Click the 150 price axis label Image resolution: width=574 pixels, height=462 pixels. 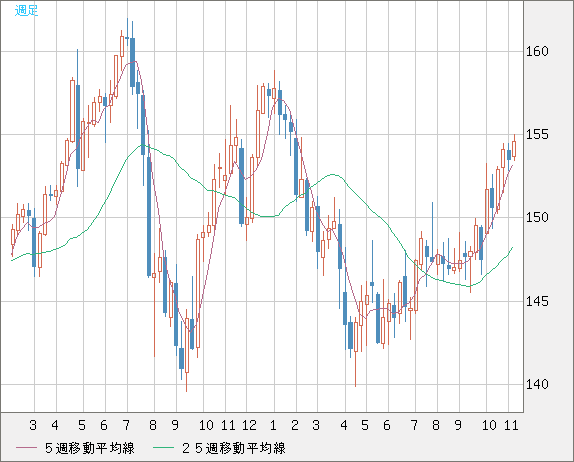[x=537, y=217]
